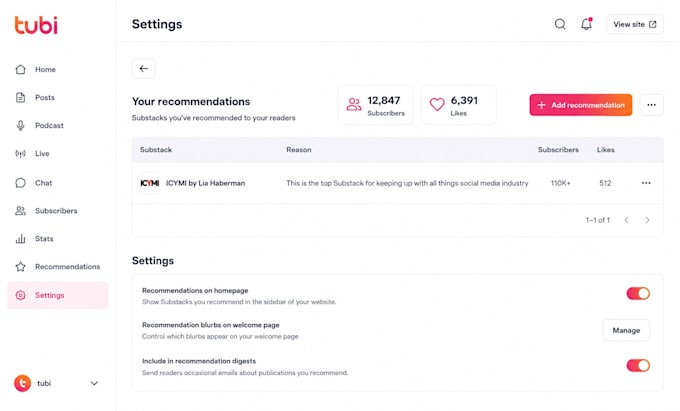This screenshot has height=411, width=680.
Task: Click the Podcast microphone icon
Action: [x=20, y=125]
